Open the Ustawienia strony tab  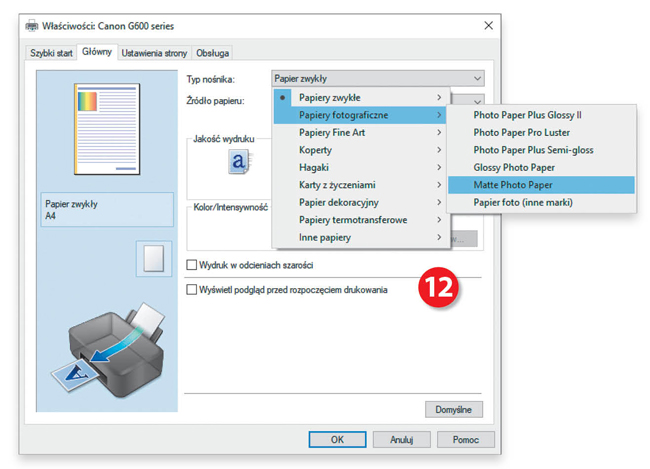154,53
